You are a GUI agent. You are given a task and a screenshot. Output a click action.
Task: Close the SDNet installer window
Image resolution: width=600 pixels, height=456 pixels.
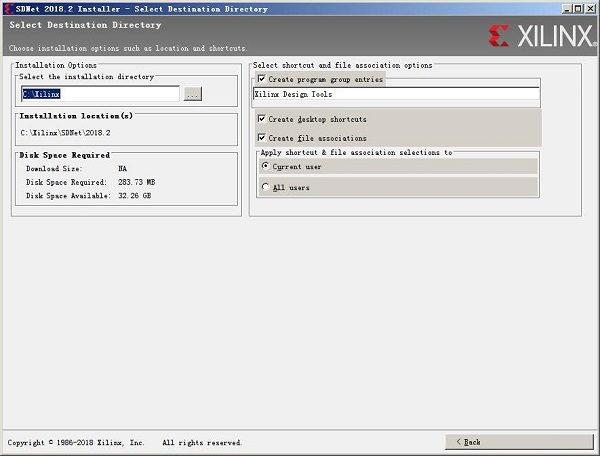tap(590, 8)
